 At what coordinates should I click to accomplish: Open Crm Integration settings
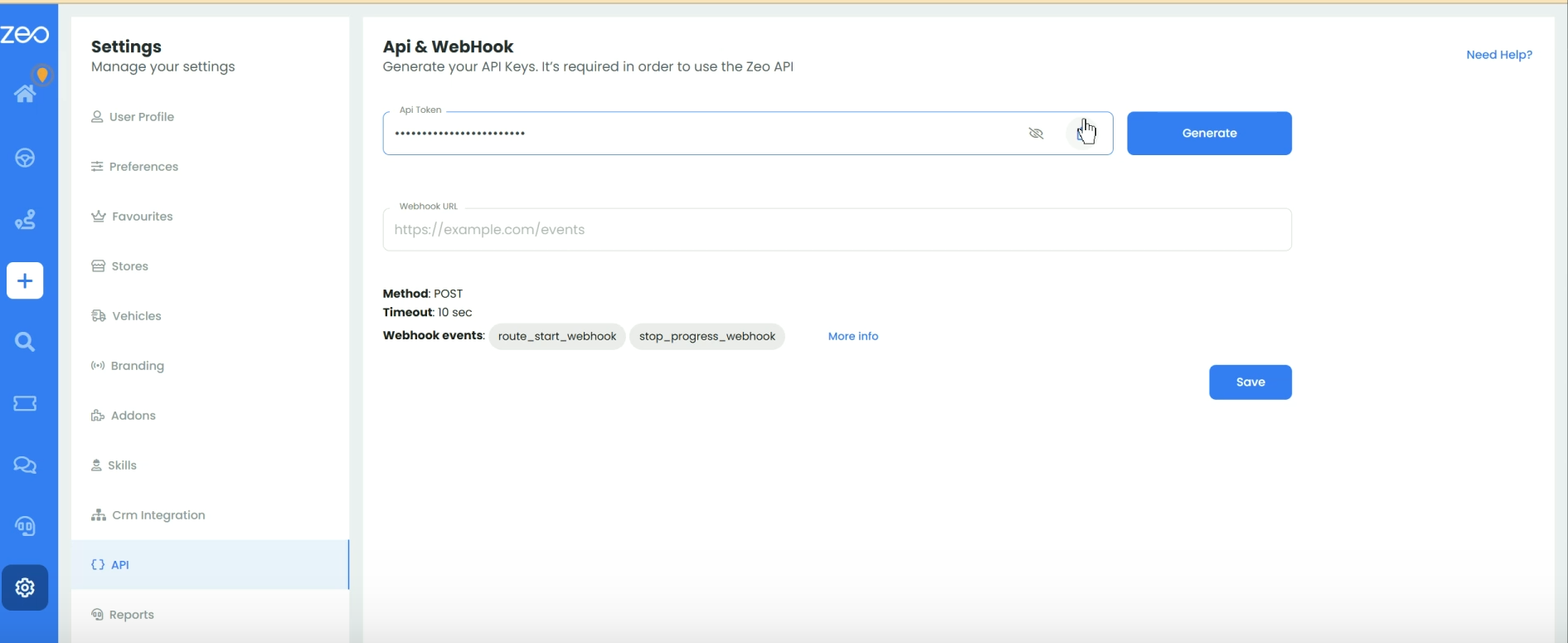pyautogui.click(x=210, y=515)
